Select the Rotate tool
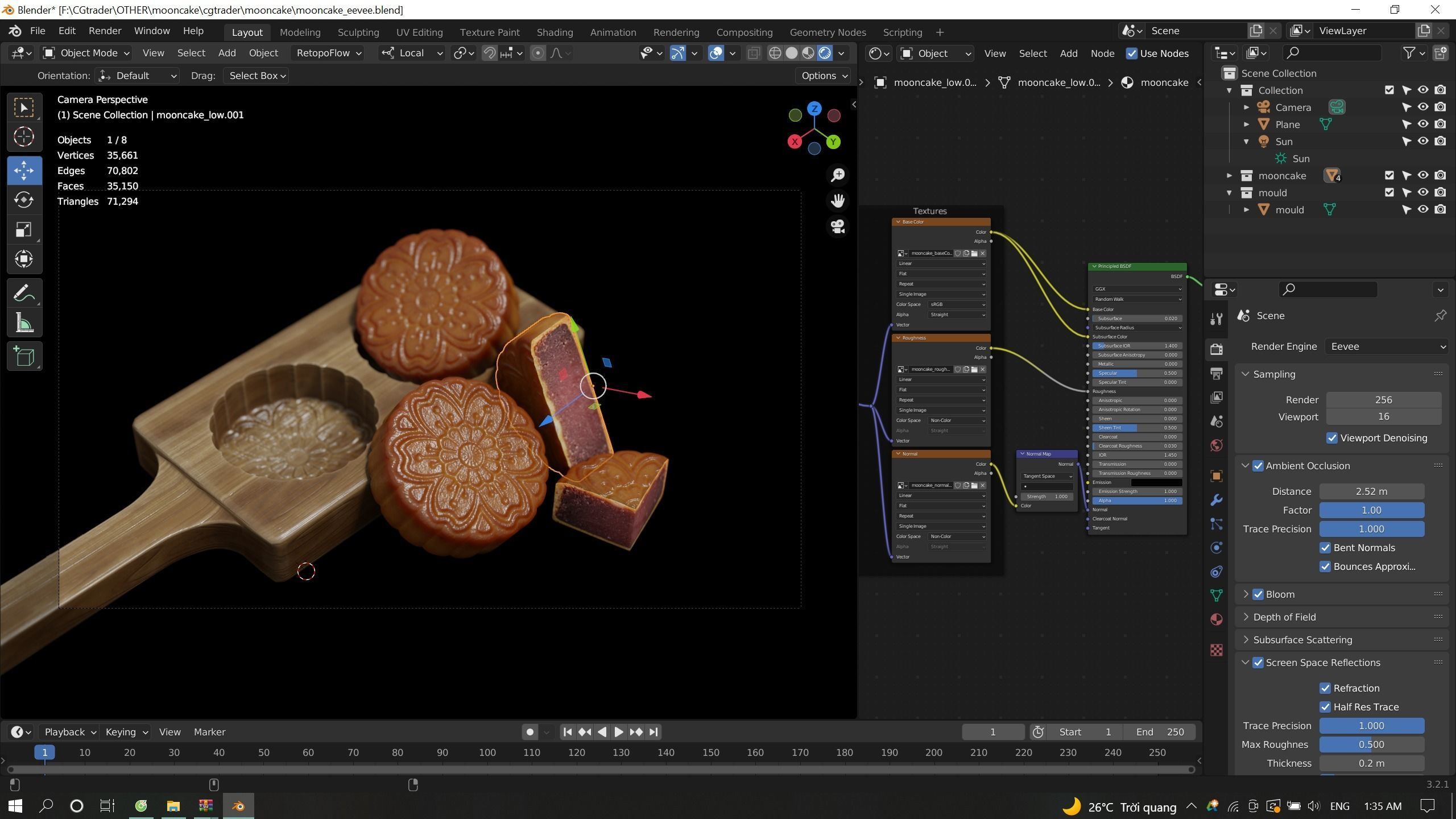This screenshot has width=1456, height=819. click(24, 200)
